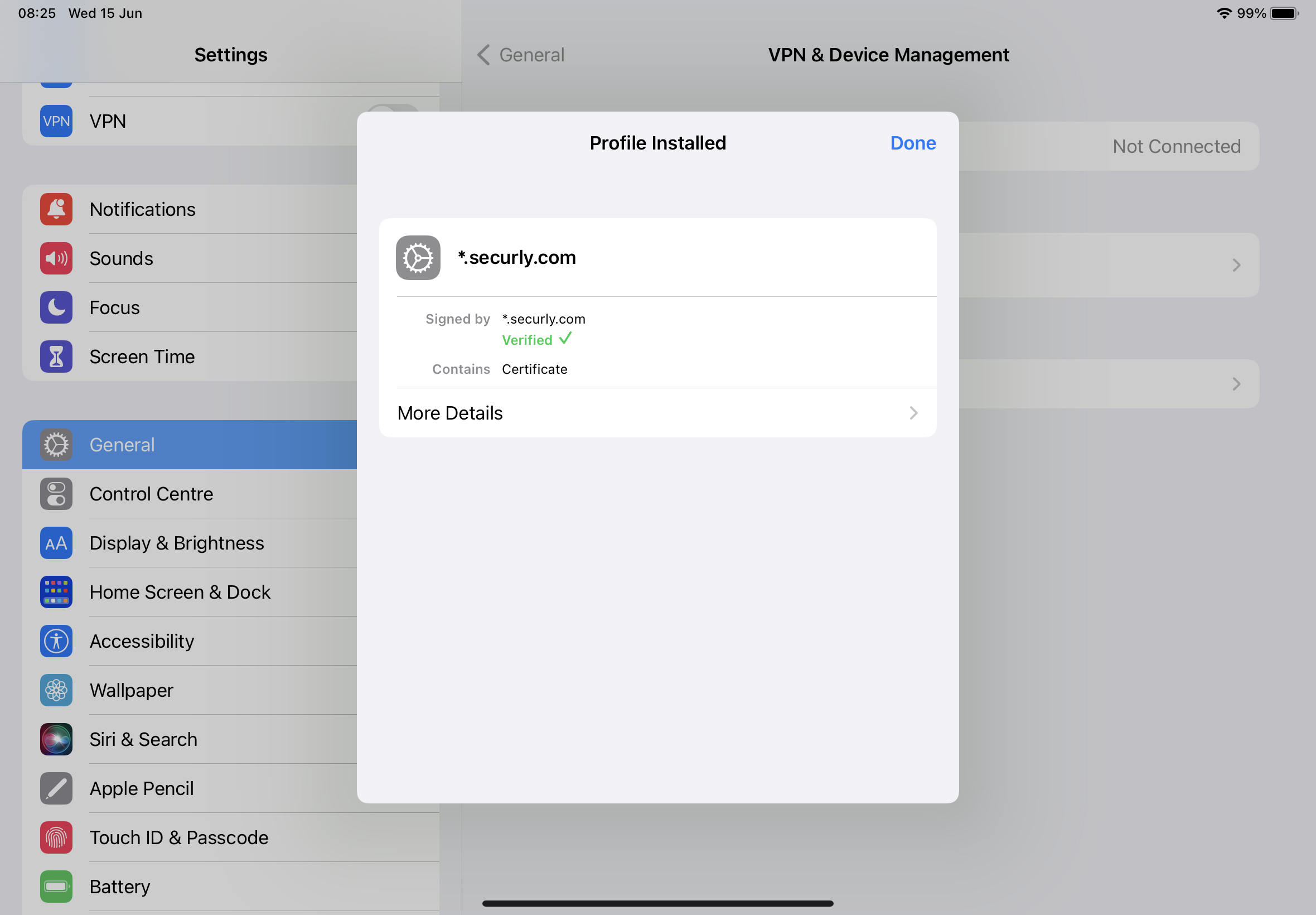Screen dimensions: 1316x915
Task: Open Screen Time settings
Action: click(x=190, y=357)
